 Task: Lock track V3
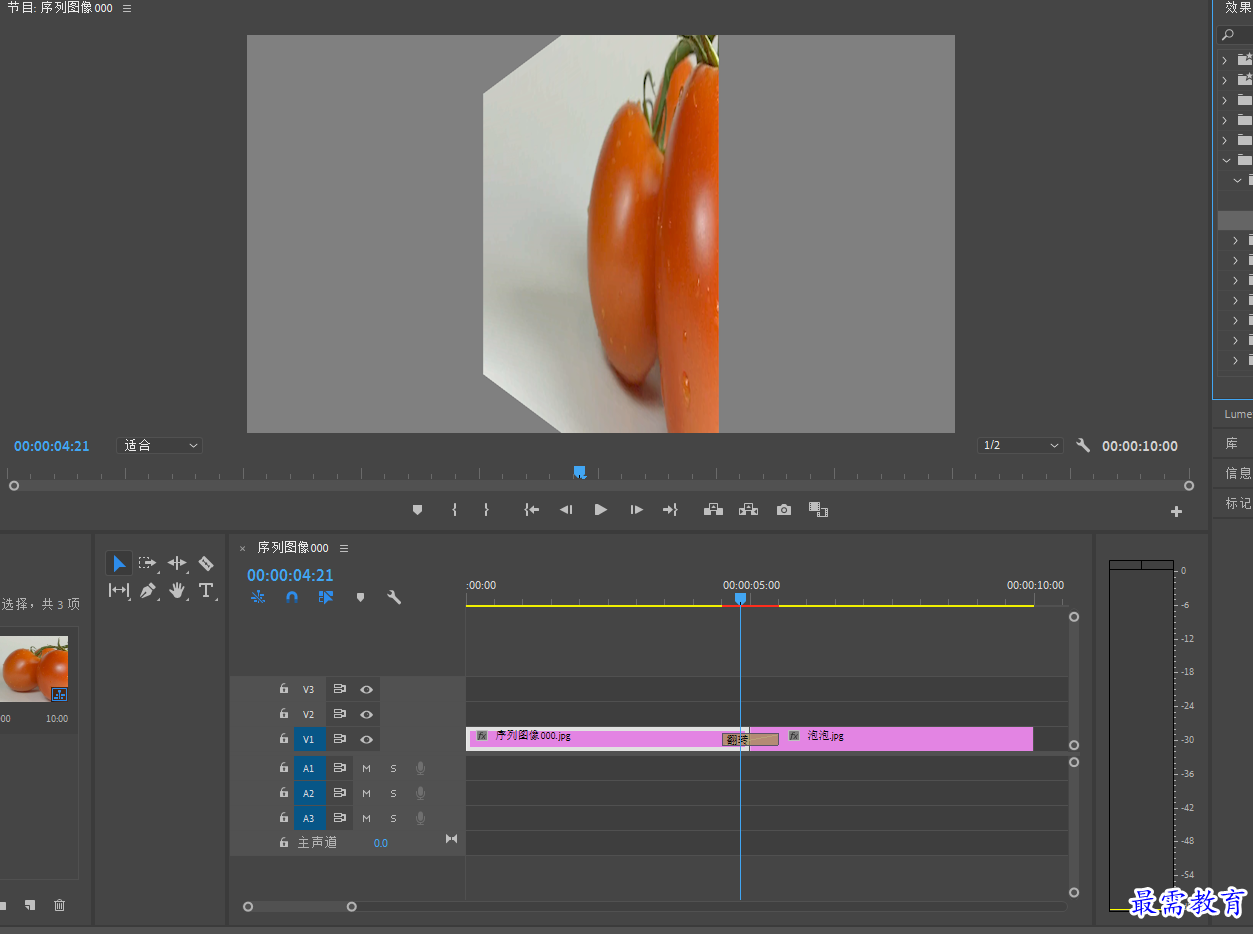tap(284, 689)
